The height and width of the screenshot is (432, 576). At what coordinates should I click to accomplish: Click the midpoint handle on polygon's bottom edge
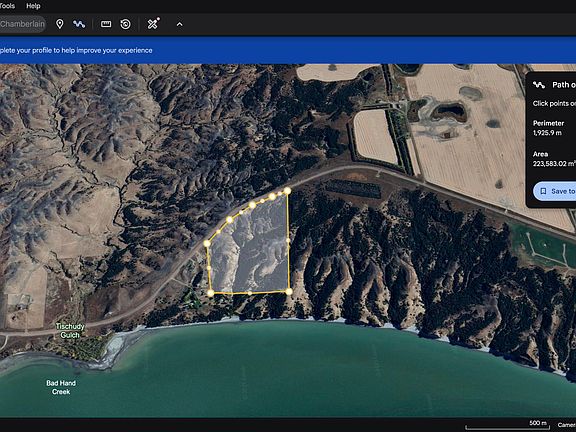[x=250, y=293]
